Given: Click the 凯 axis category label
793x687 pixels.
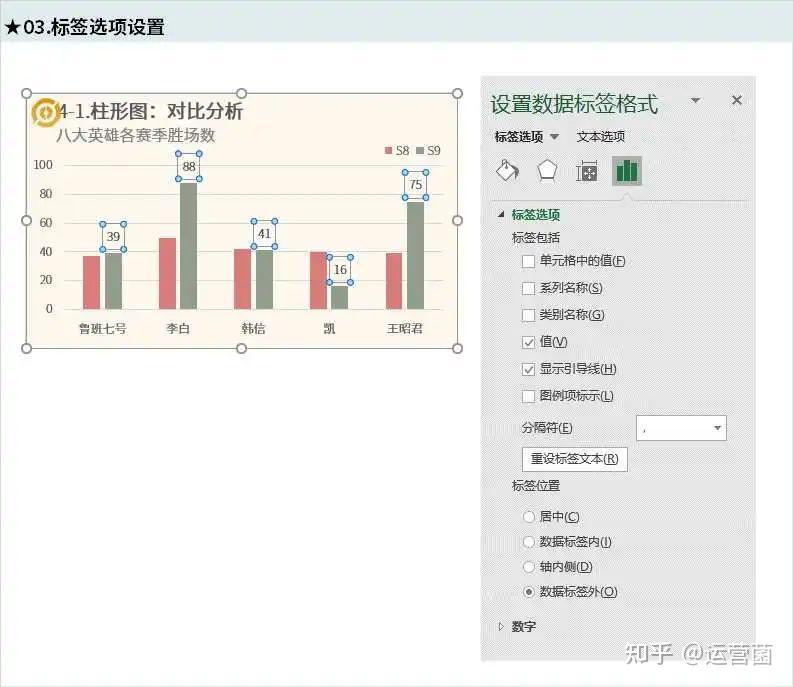Looking at the screenshot, I should pos(329,329).
